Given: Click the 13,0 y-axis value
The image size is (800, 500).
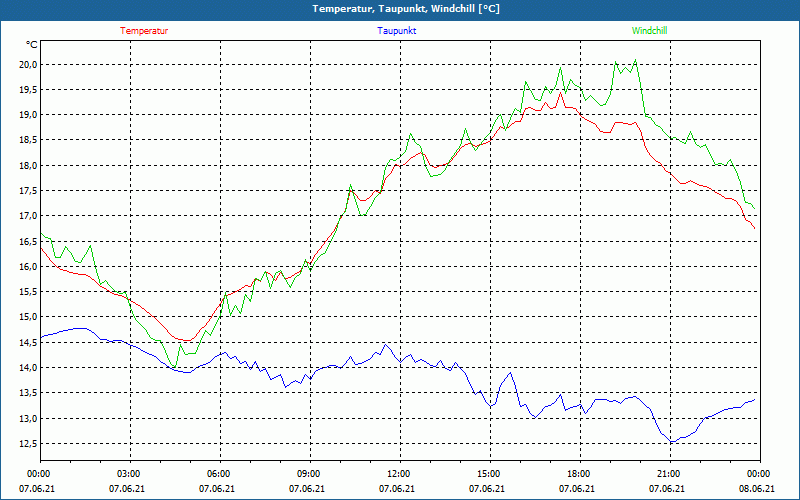Looking at the screenshot, I should 29,418.
